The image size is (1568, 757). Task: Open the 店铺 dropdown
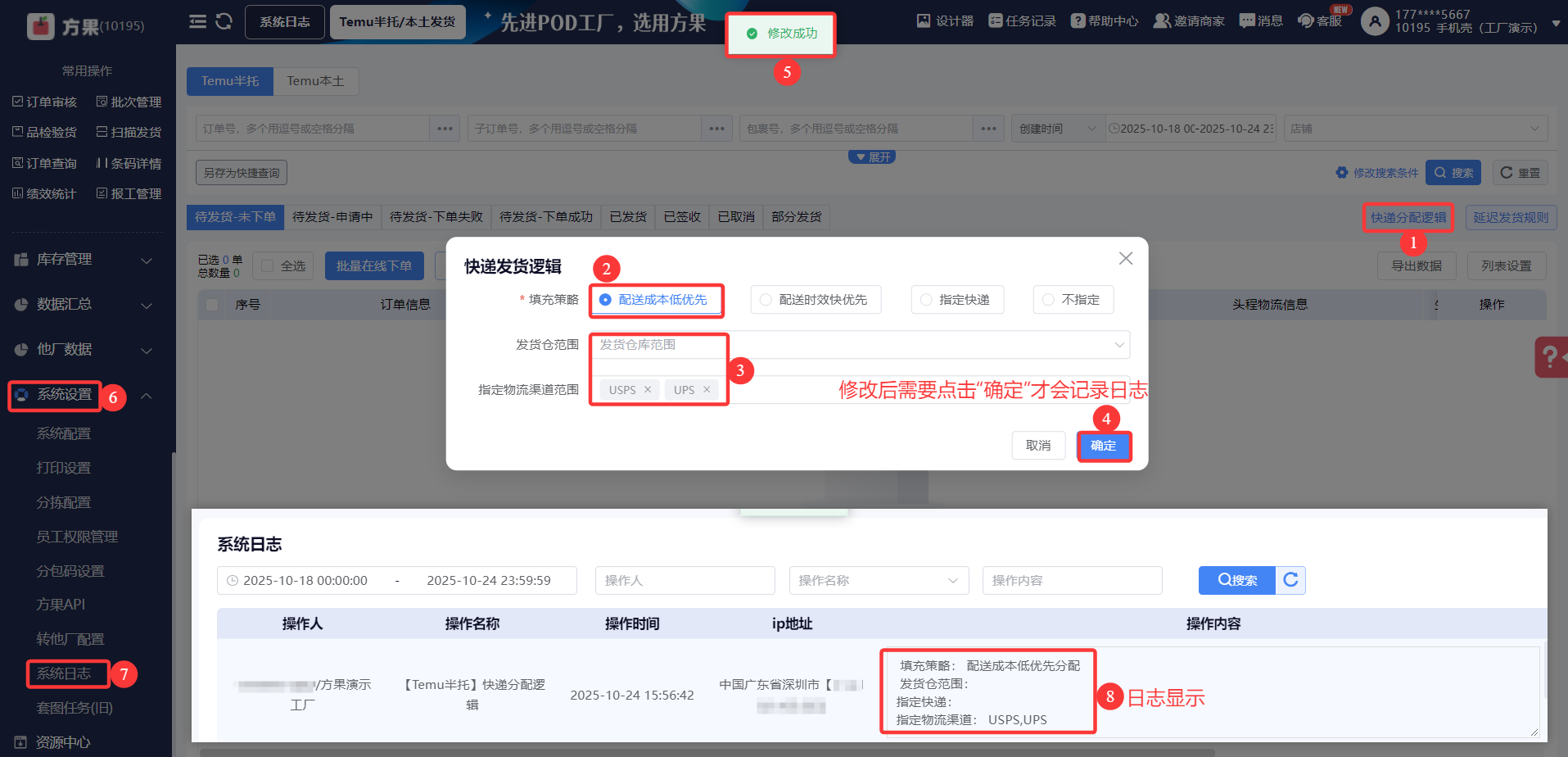(x=1415, y=129)
